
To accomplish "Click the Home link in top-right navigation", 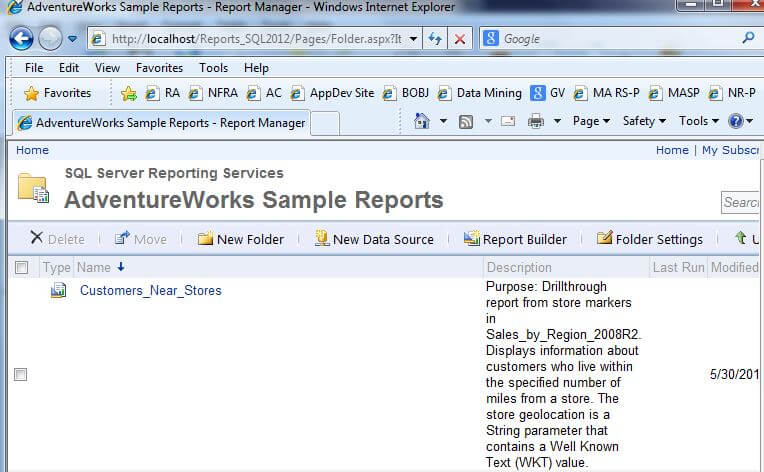I will coord(672,150).
